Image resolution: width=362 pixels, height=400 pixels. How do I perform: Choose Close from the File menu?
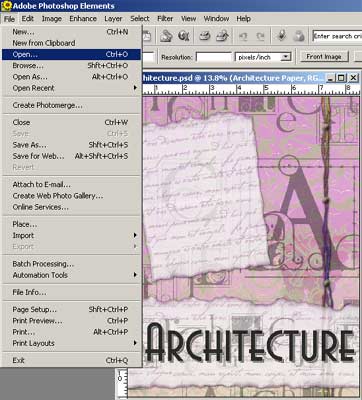point(71,122)
